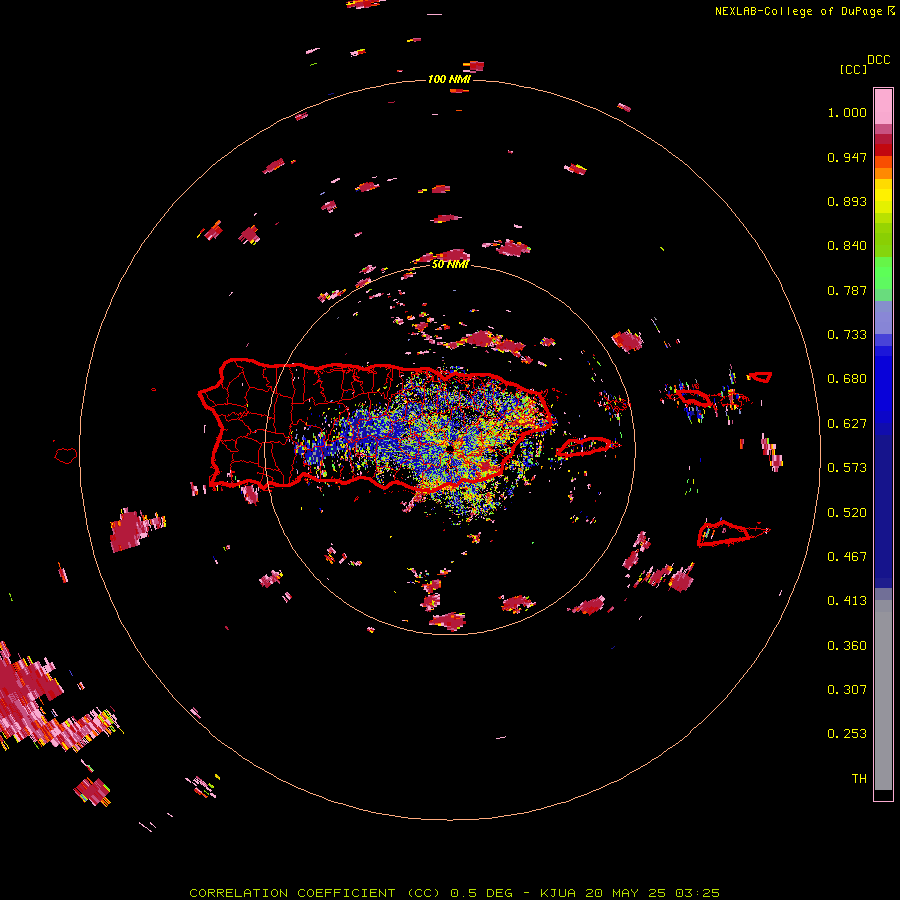Pick the bright green band on the color scale

[883, 273]
